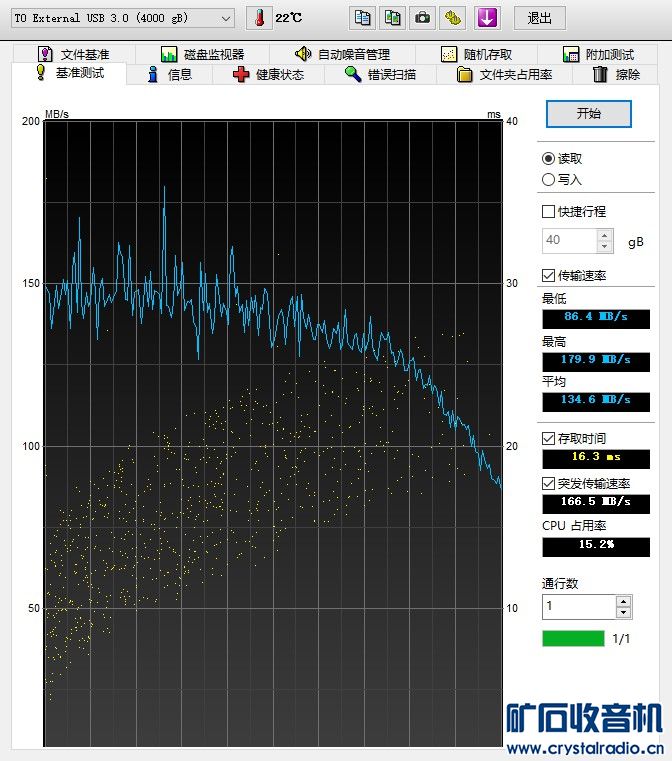
Task: Click the CPU usage value 15.2%
Action: pos(596,546)
